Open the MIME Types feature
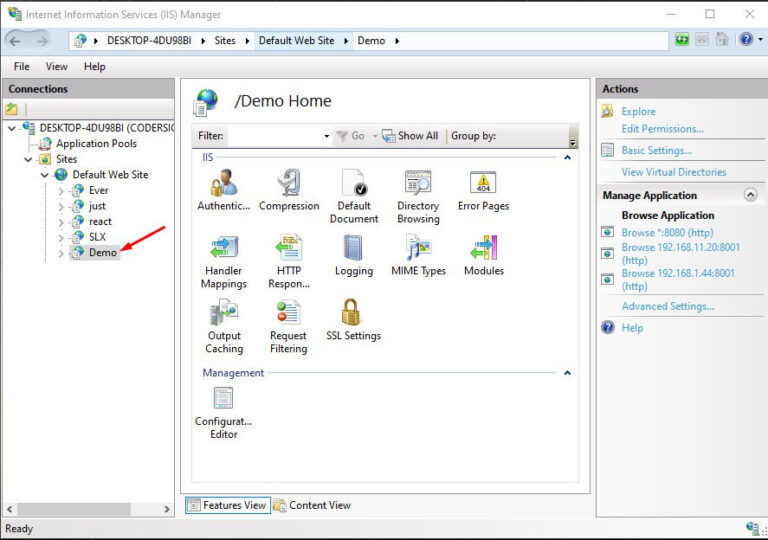 (x=418, y=255)
